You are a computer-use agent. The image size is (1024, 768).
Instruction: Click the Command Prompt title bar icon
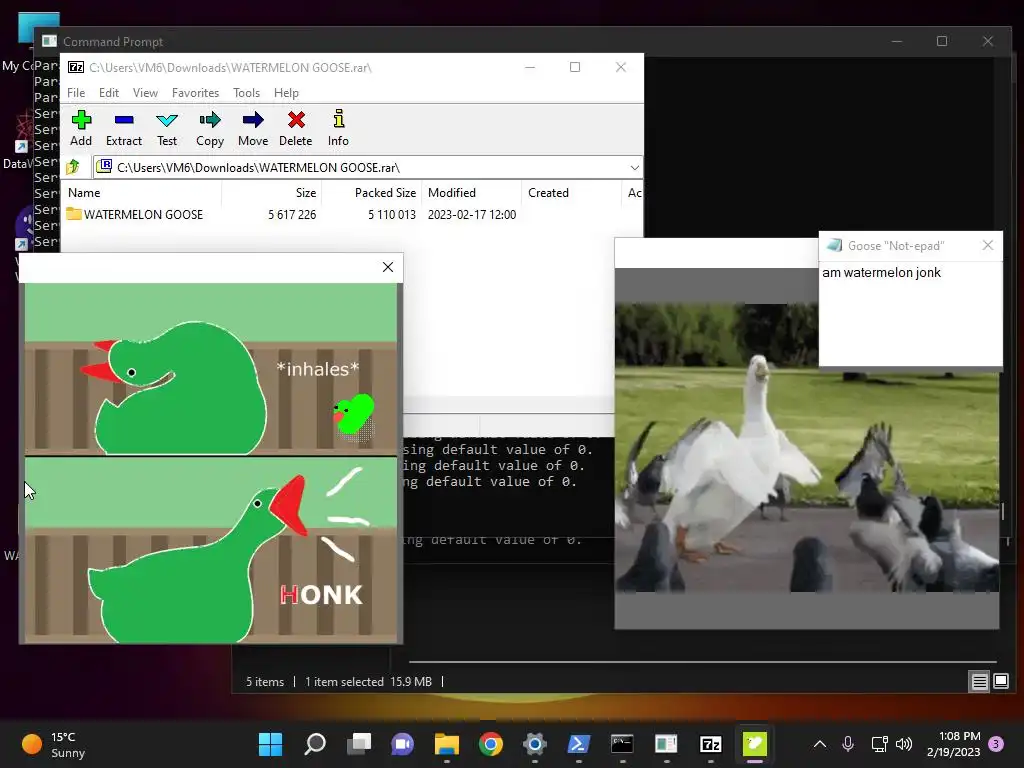49,41
